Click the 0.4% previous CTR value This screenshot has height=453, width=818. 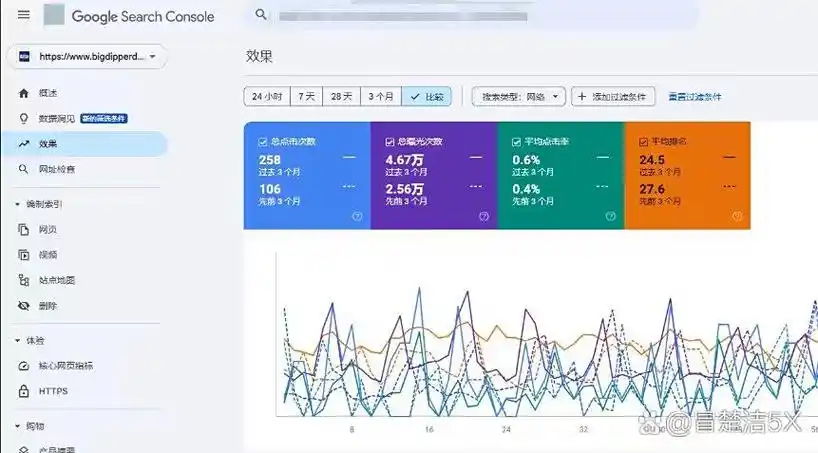coord(526,189)
